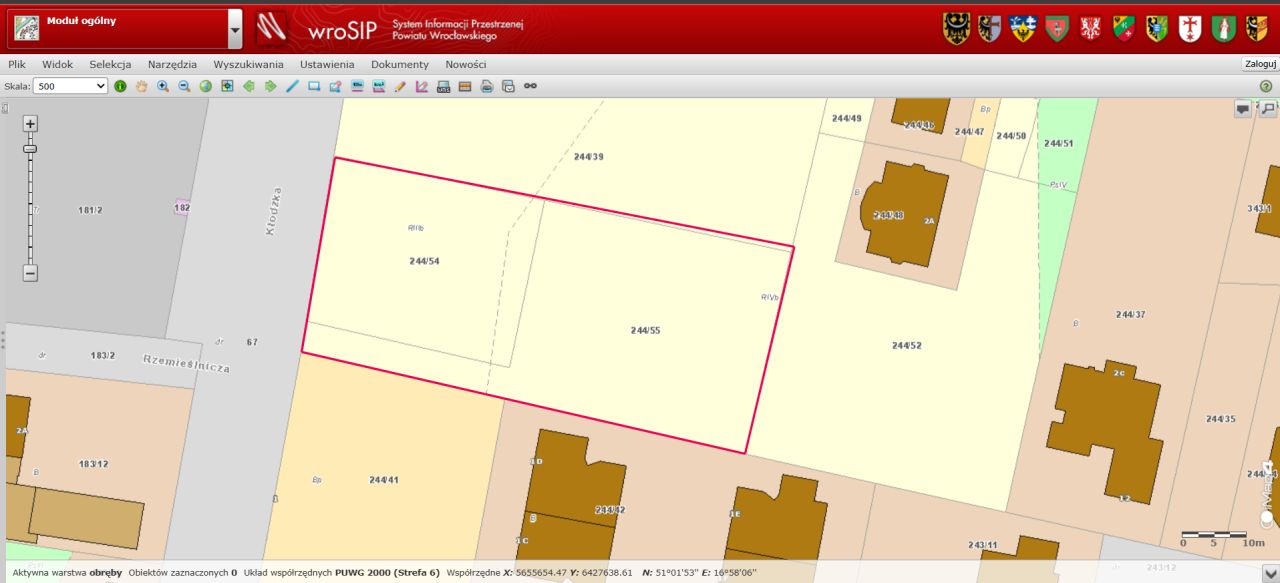Click the Kłodzka street label
Image resolution: width=1280 pixels, height=583 pixels.
point(272,210)
